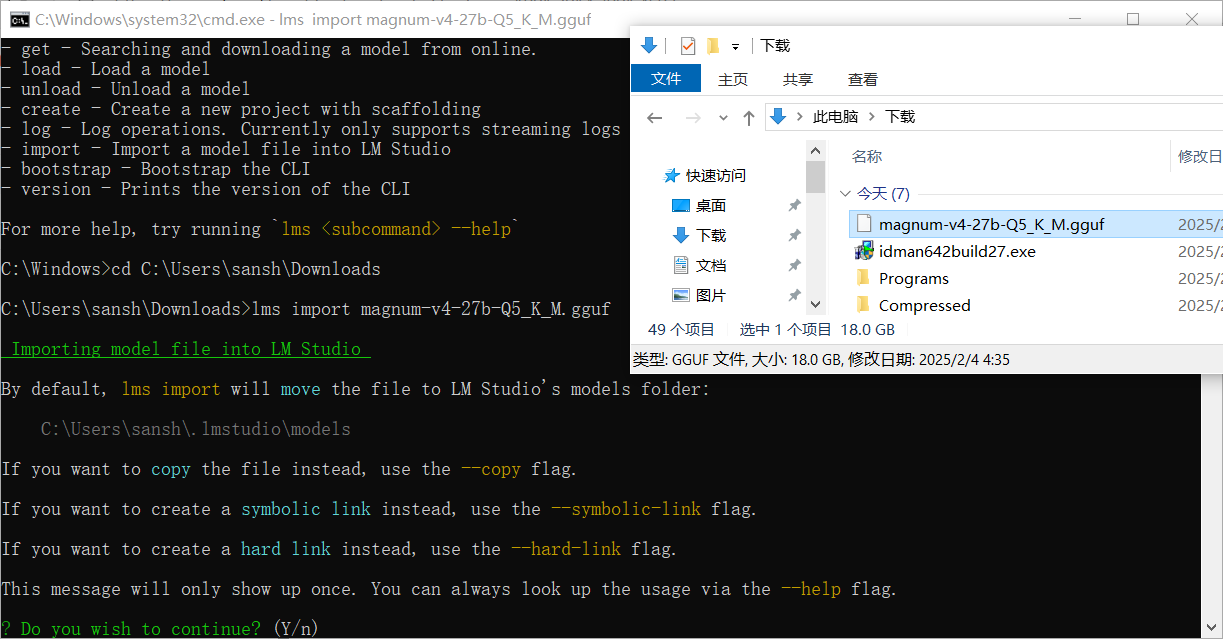Click the pin icon beside 图片

[x=794, y=296]
